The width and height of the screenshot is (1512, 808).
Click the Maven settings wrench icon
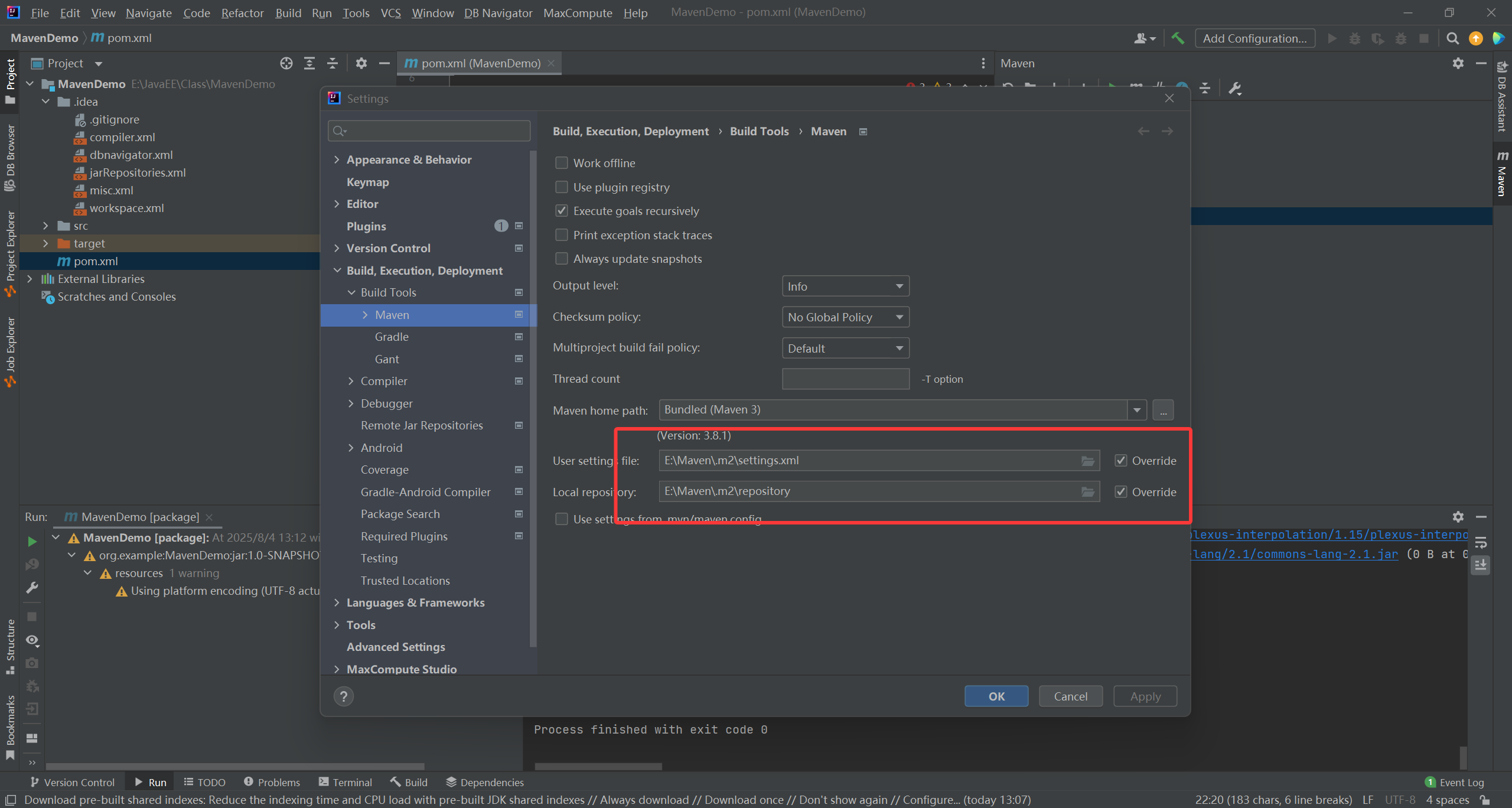pyautogui.click(x=1234, y=89)
